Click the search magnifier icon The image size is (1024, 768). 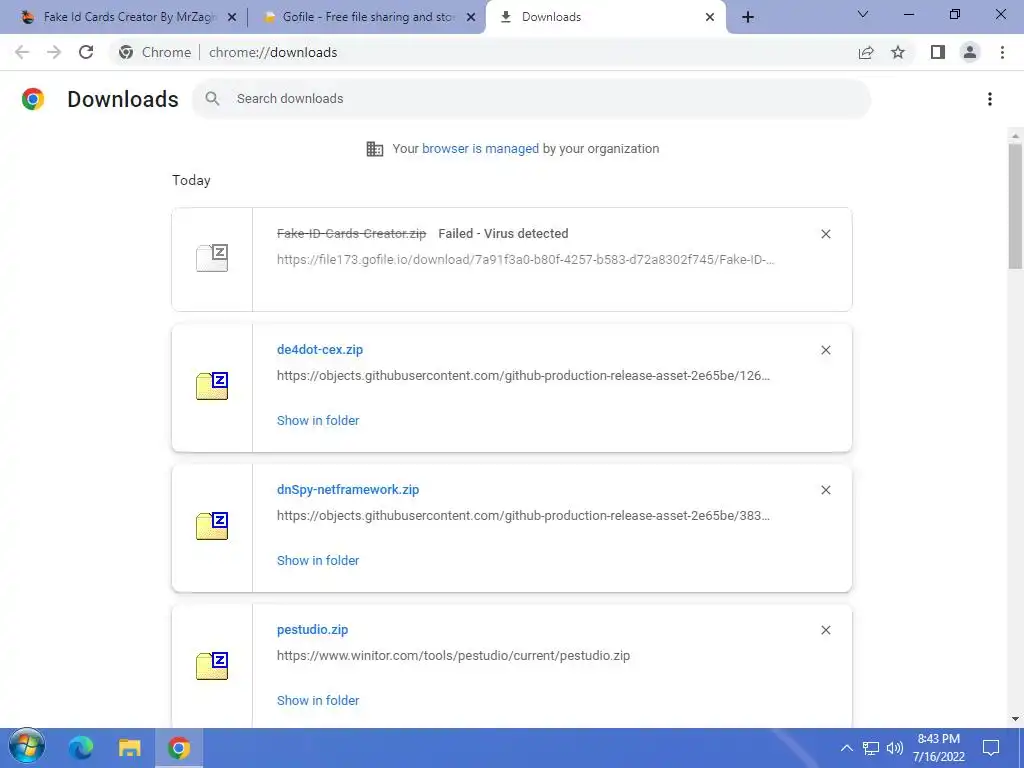(212, 99)
